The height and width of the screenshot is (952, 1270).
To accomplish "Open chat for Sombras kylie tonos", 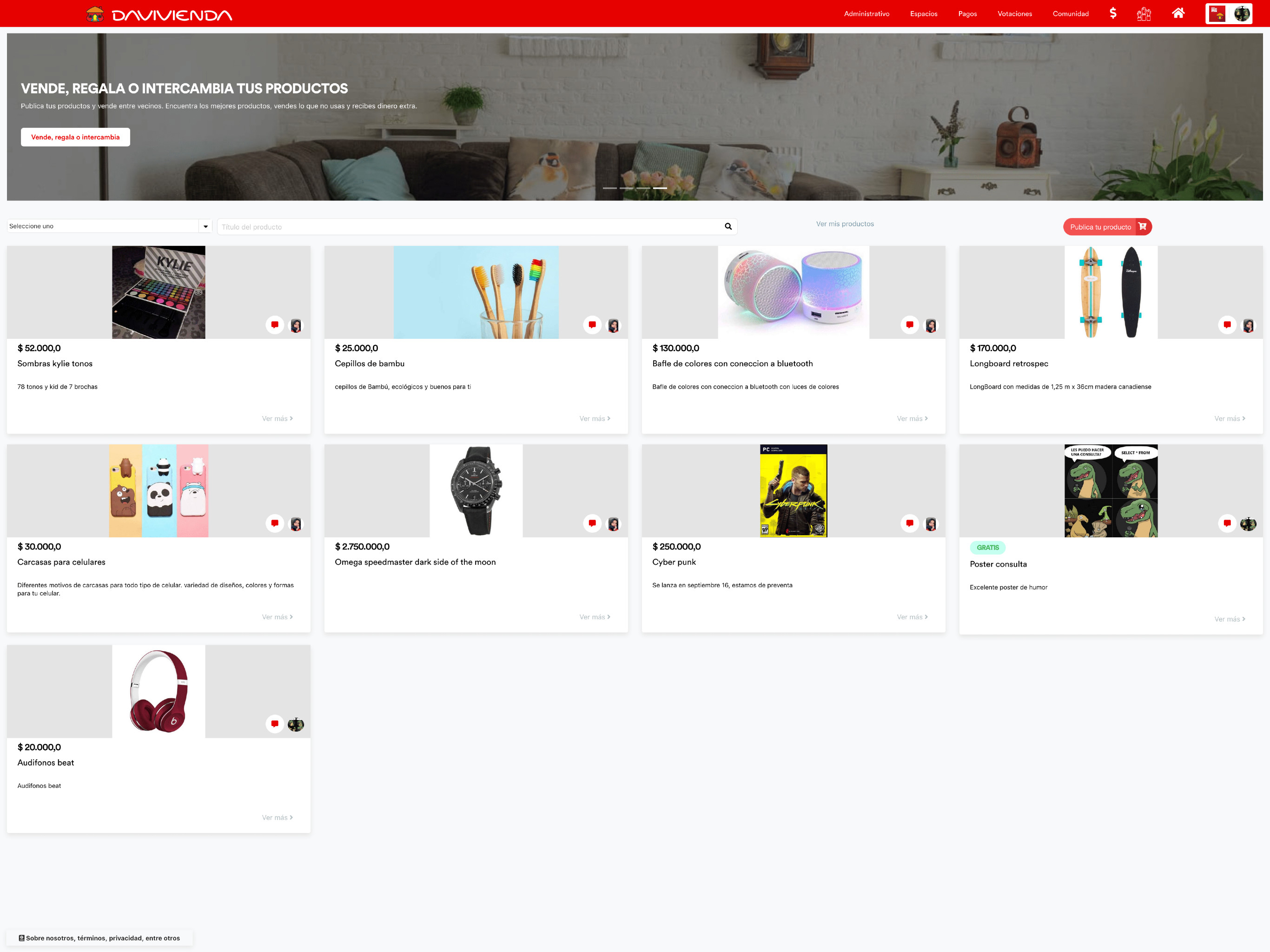I will 275,325.
